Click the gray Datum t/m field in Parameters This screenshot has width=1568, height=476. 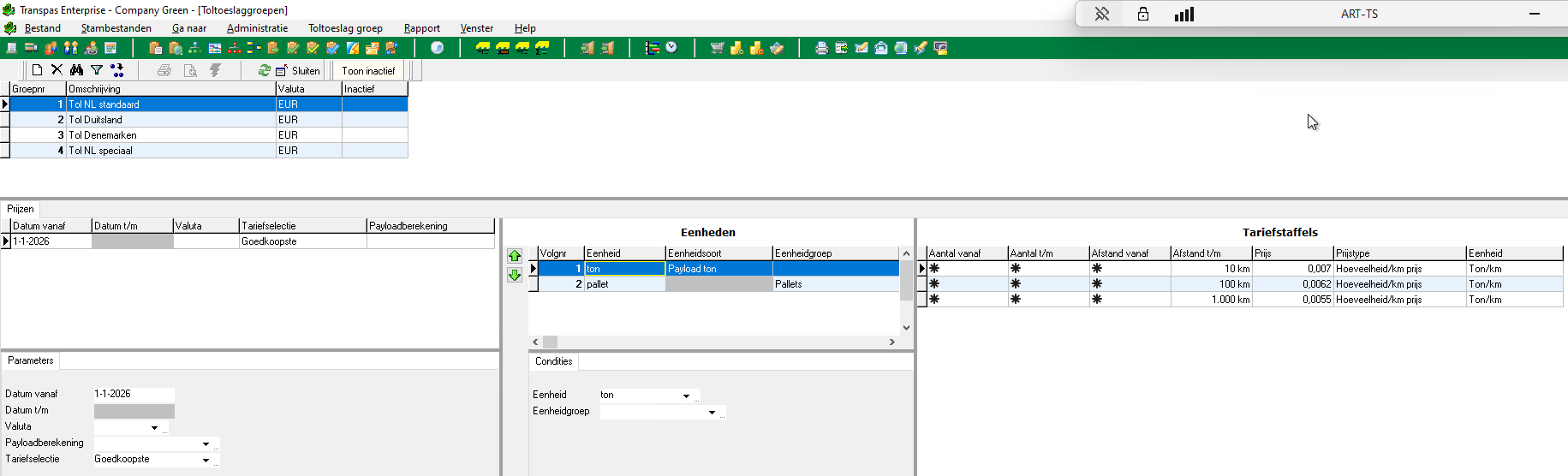pos(134,411)
